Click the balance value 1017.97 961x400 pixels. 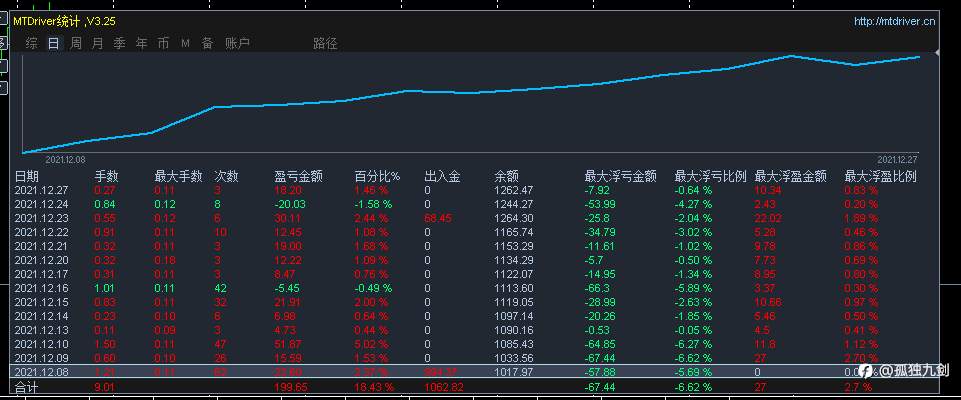pyautogui.click(x=514, y=372)
